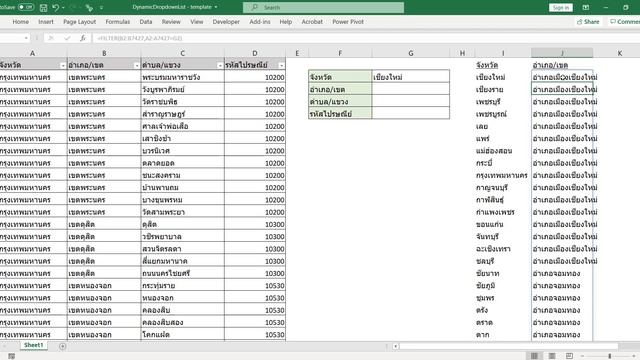Click cell ศาลเจ้าพ่อเสือ in column C

(x=182, y=126)
